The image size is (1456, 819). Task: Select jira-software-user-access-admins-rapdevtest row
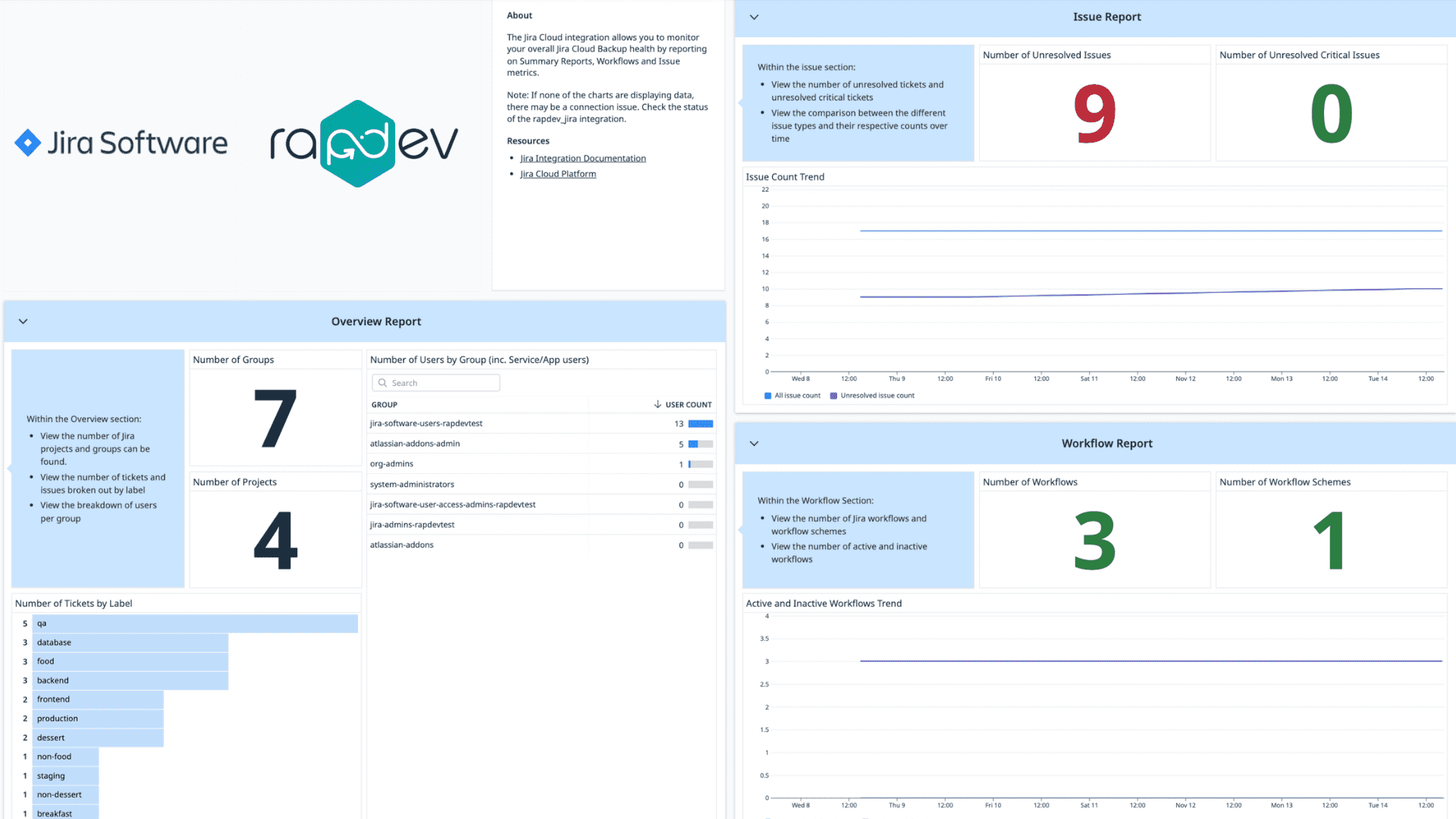click(x=541, y=504)
